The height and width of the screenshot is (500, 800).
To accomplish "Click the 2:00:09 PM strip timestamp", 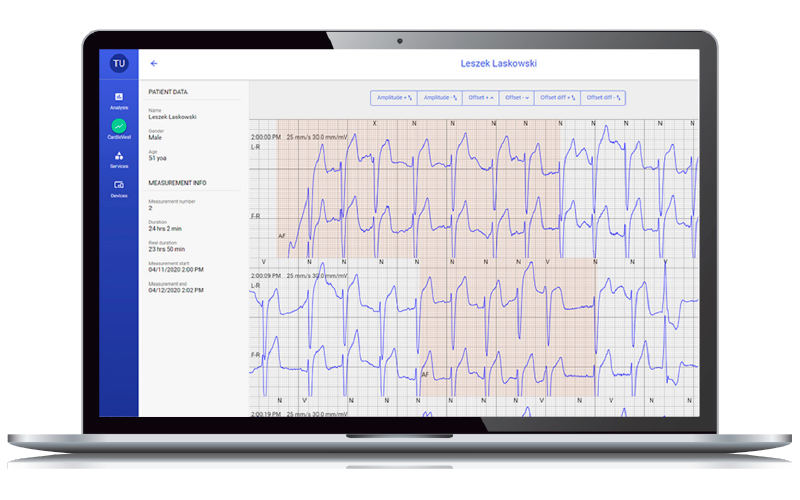I will 265,275.
